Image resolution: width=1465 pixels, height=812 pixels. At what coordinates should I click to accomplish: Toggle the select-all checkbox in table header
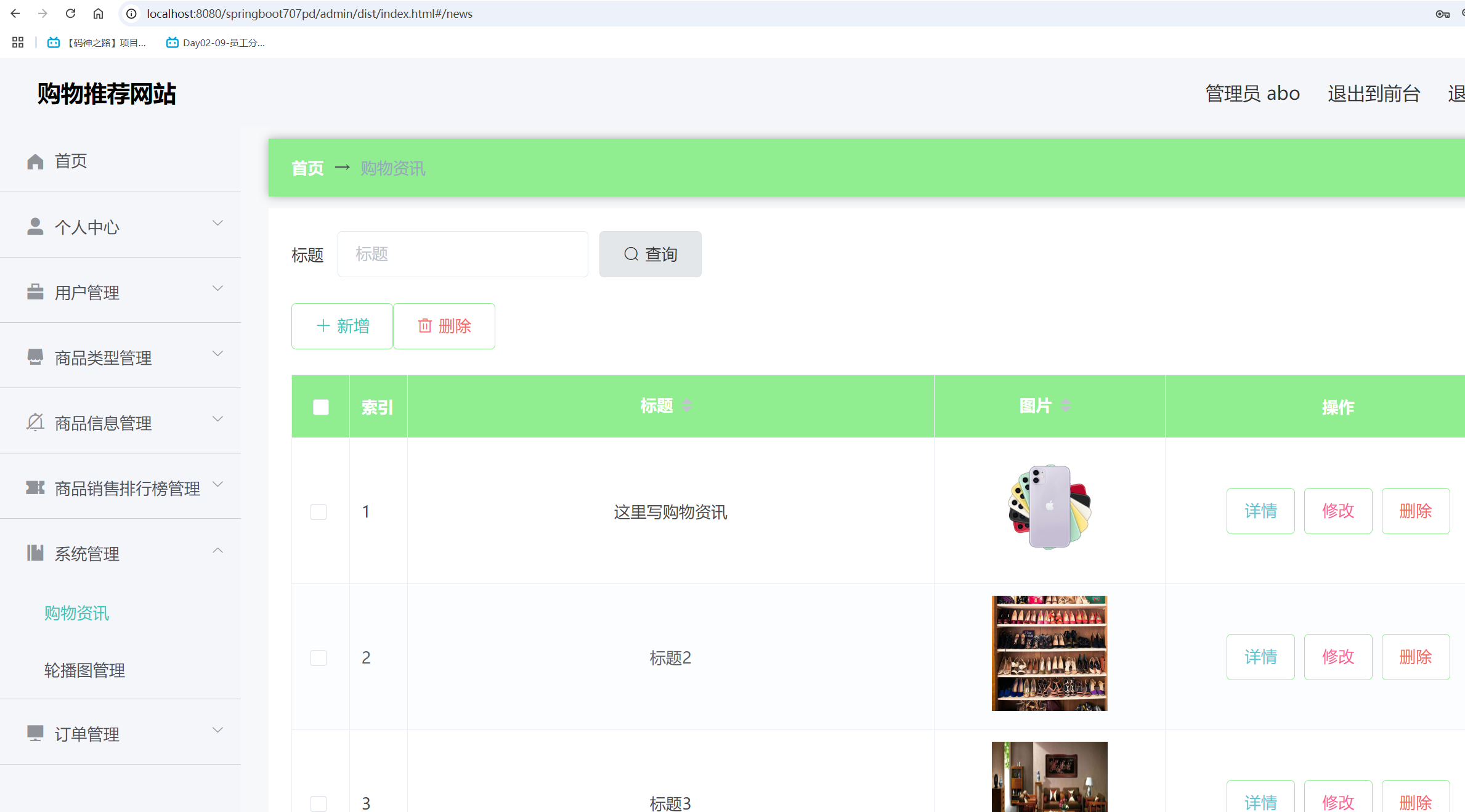coord(320,407)
